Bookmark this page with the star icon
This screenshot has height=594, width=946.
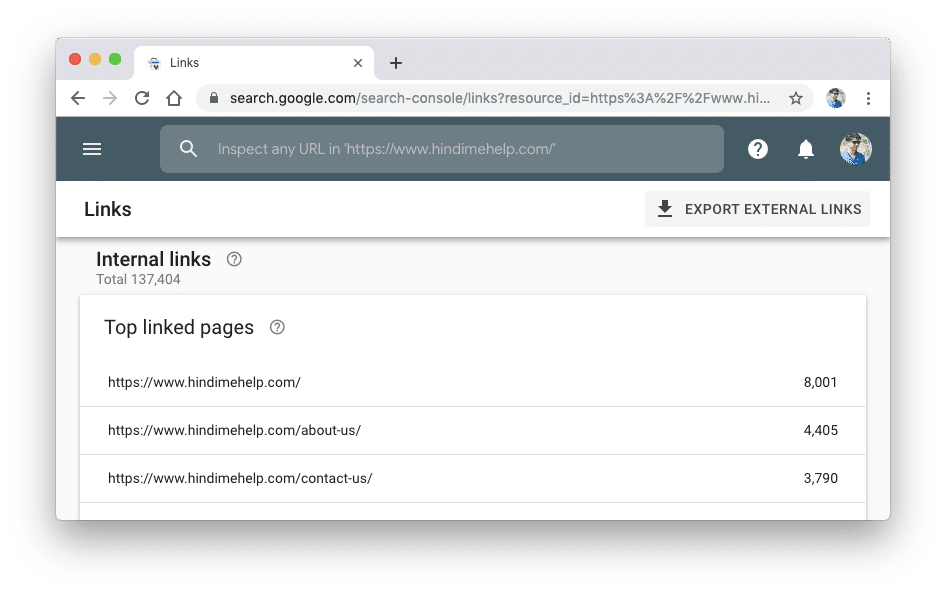[796, 98]
